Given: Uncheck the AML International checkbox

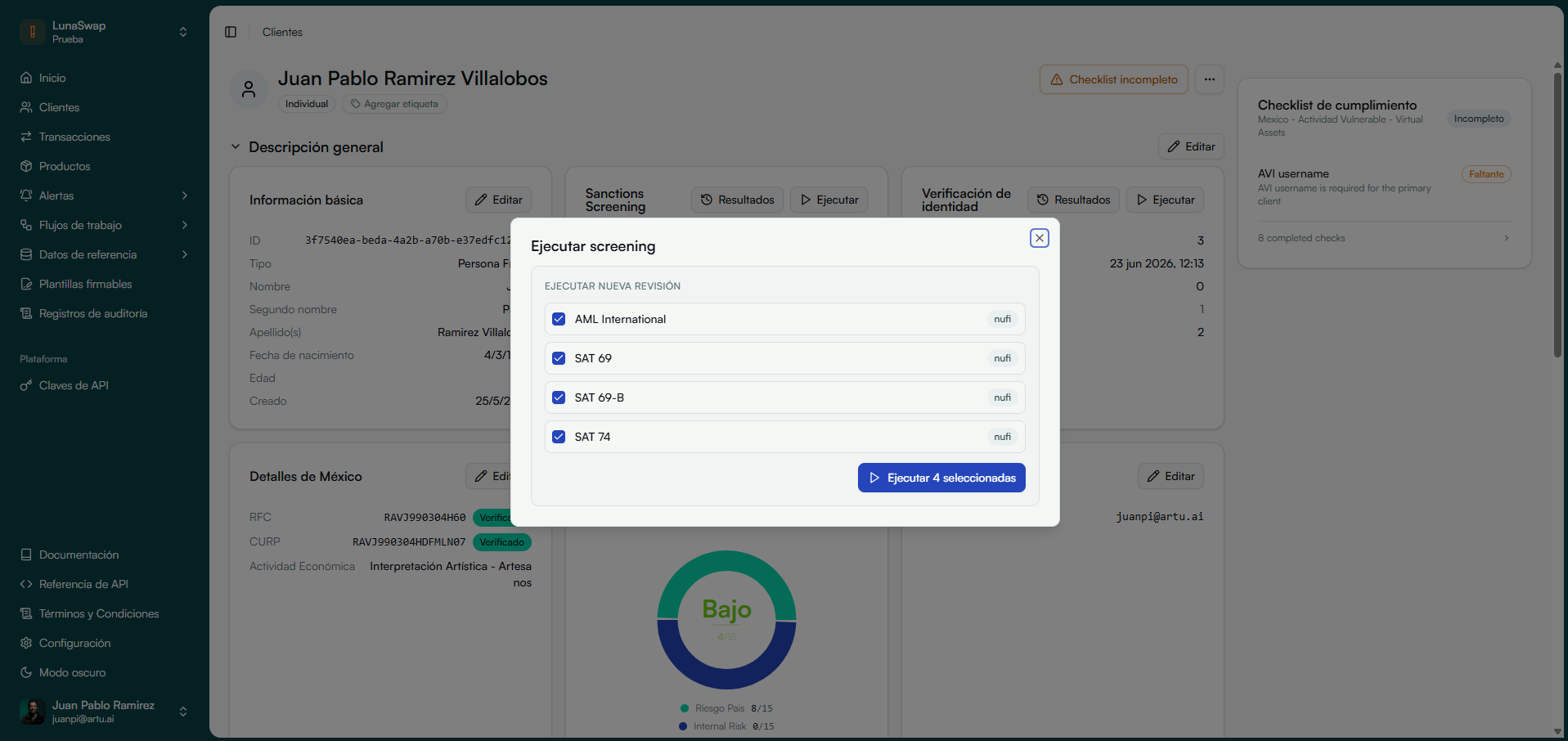Looking at the screenshot, I should pos(559,319).
